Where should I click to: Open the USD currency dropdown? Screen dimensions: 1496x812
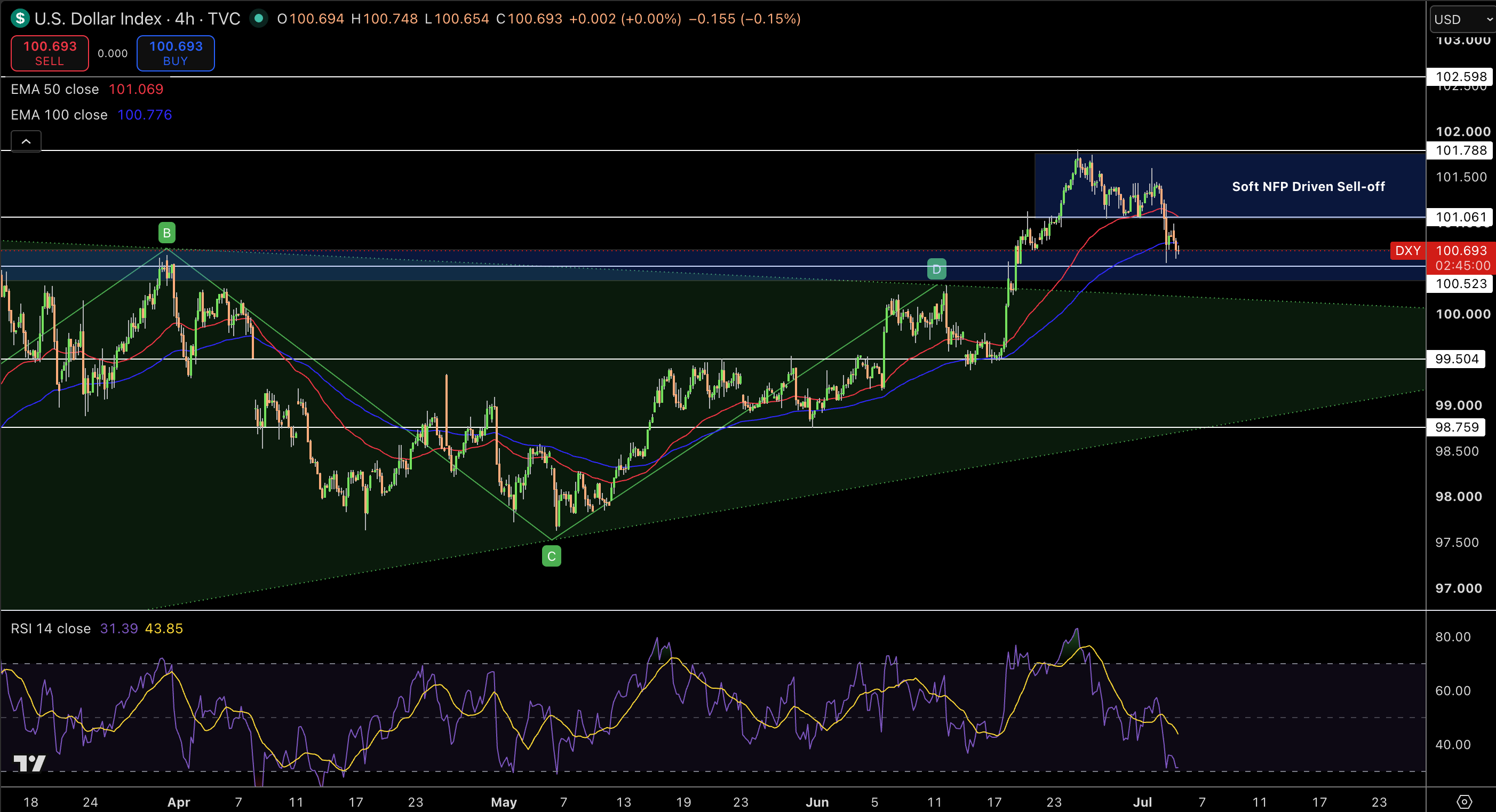[x=1462, y=19]
